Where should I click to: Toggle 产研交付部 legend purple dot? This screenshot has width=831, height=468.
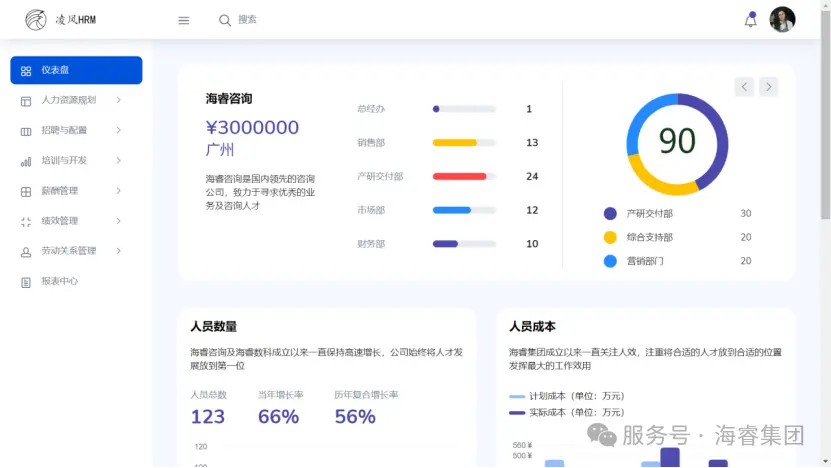pyautogui.click(x=610, y=213)
